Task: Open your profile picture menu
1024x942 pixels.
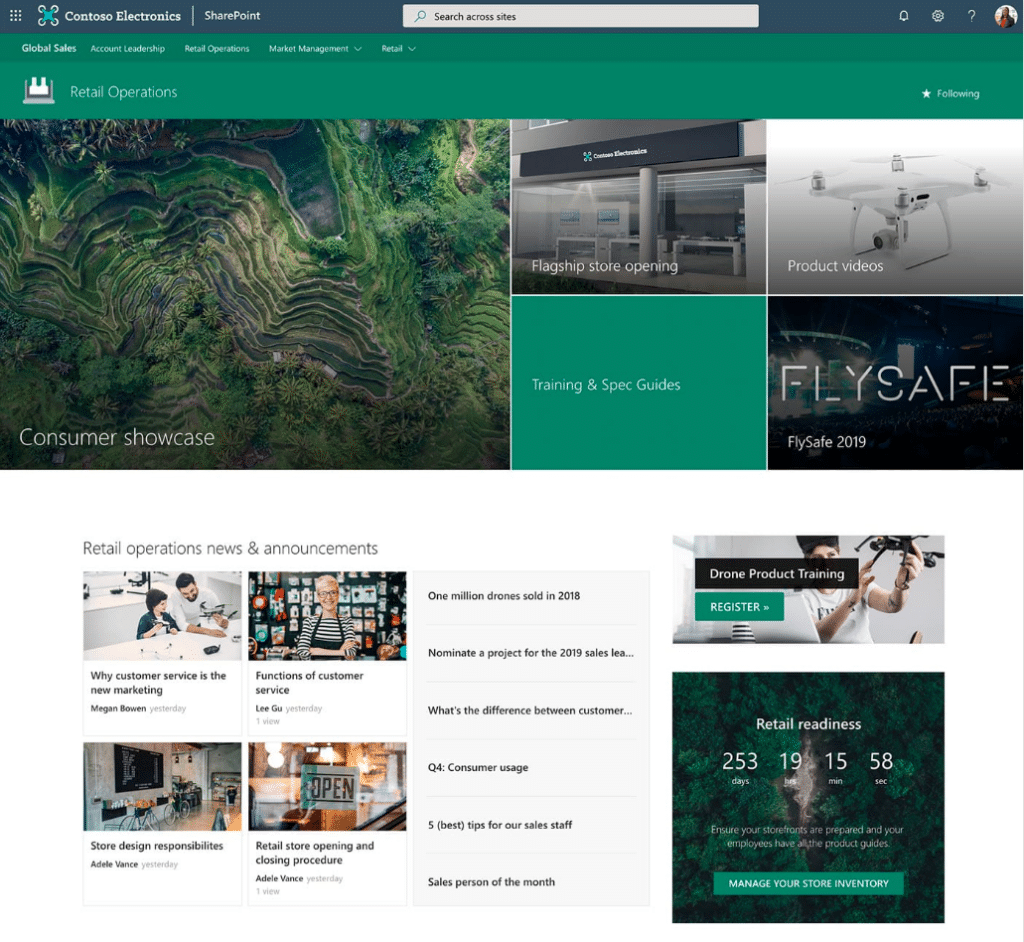Action: [x=1005, y=15]
